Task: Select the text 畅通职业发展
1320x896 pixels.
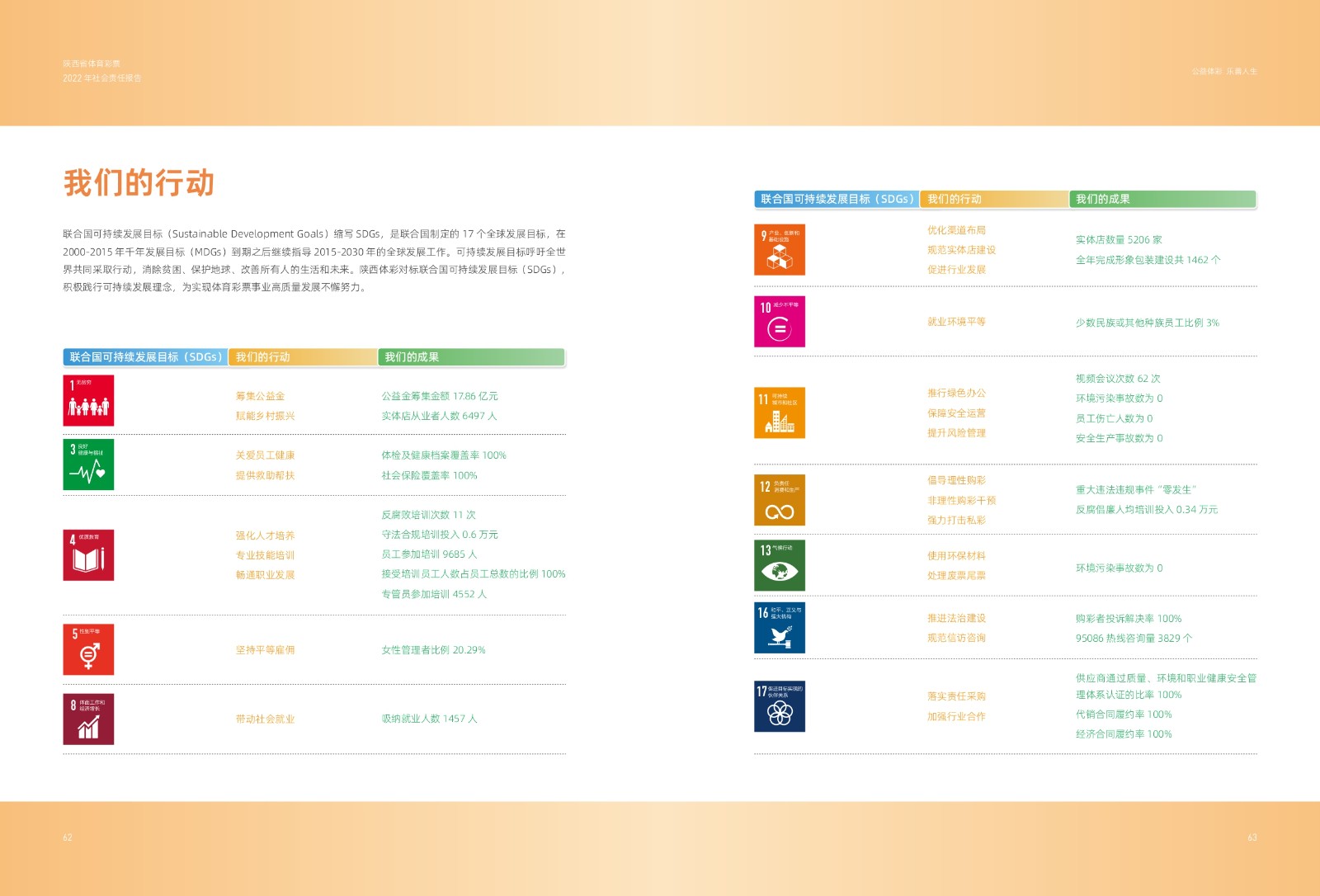Action: tap(265, 575)
